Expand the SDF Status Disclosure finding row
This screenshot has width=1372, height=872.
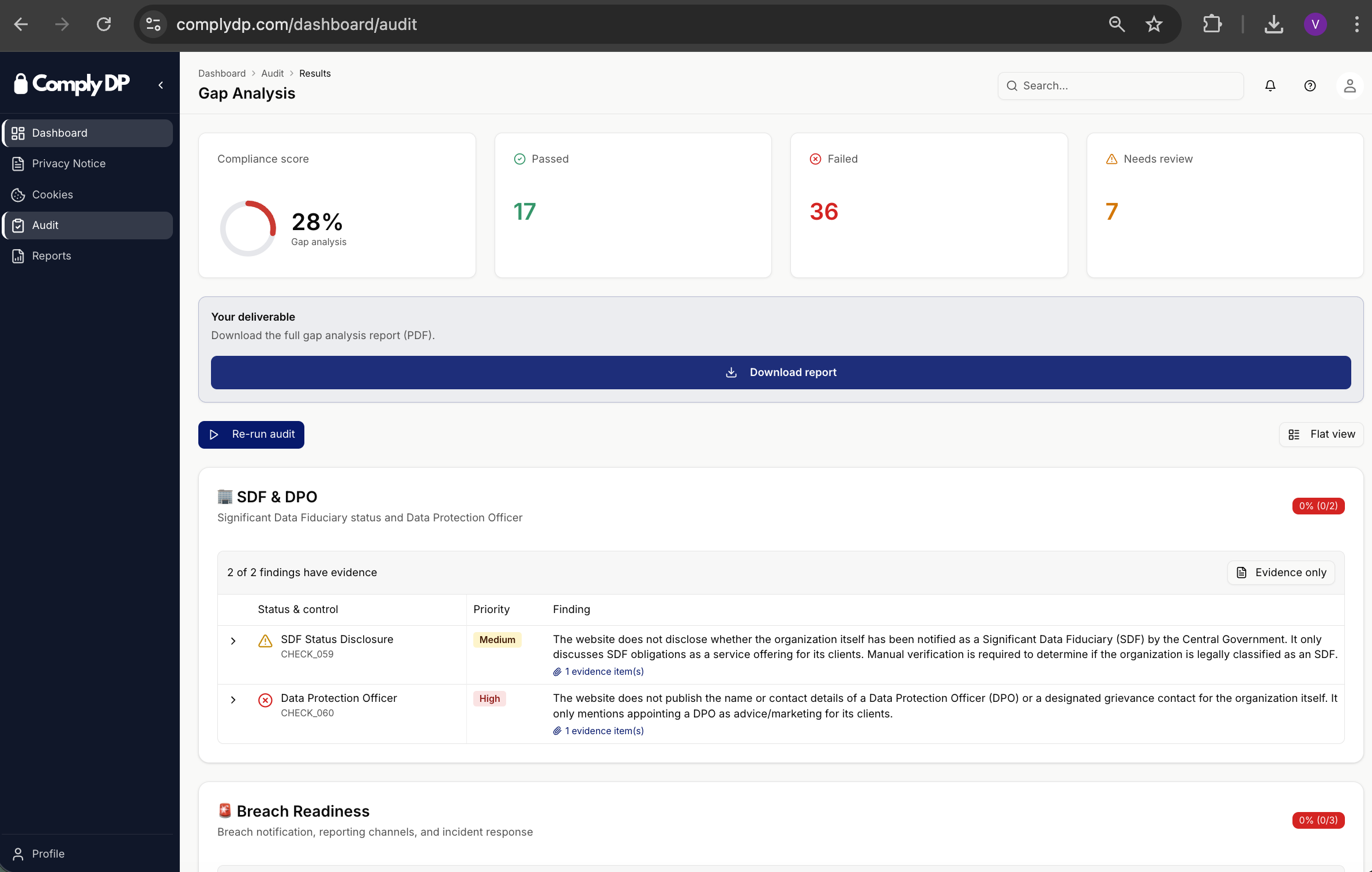point(233,640)
